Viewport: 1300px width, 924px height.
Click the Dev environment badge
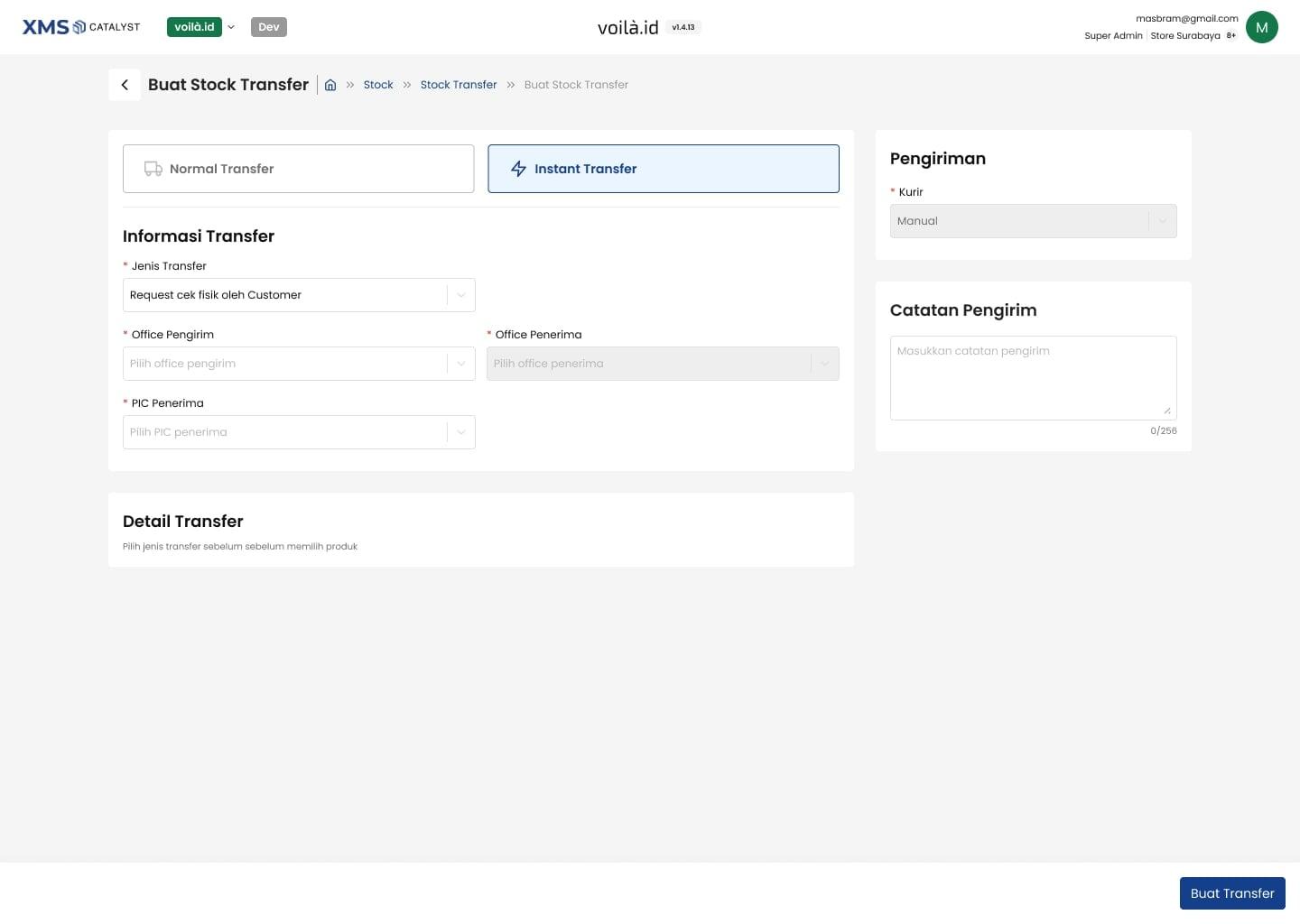[x=269, y=27]
